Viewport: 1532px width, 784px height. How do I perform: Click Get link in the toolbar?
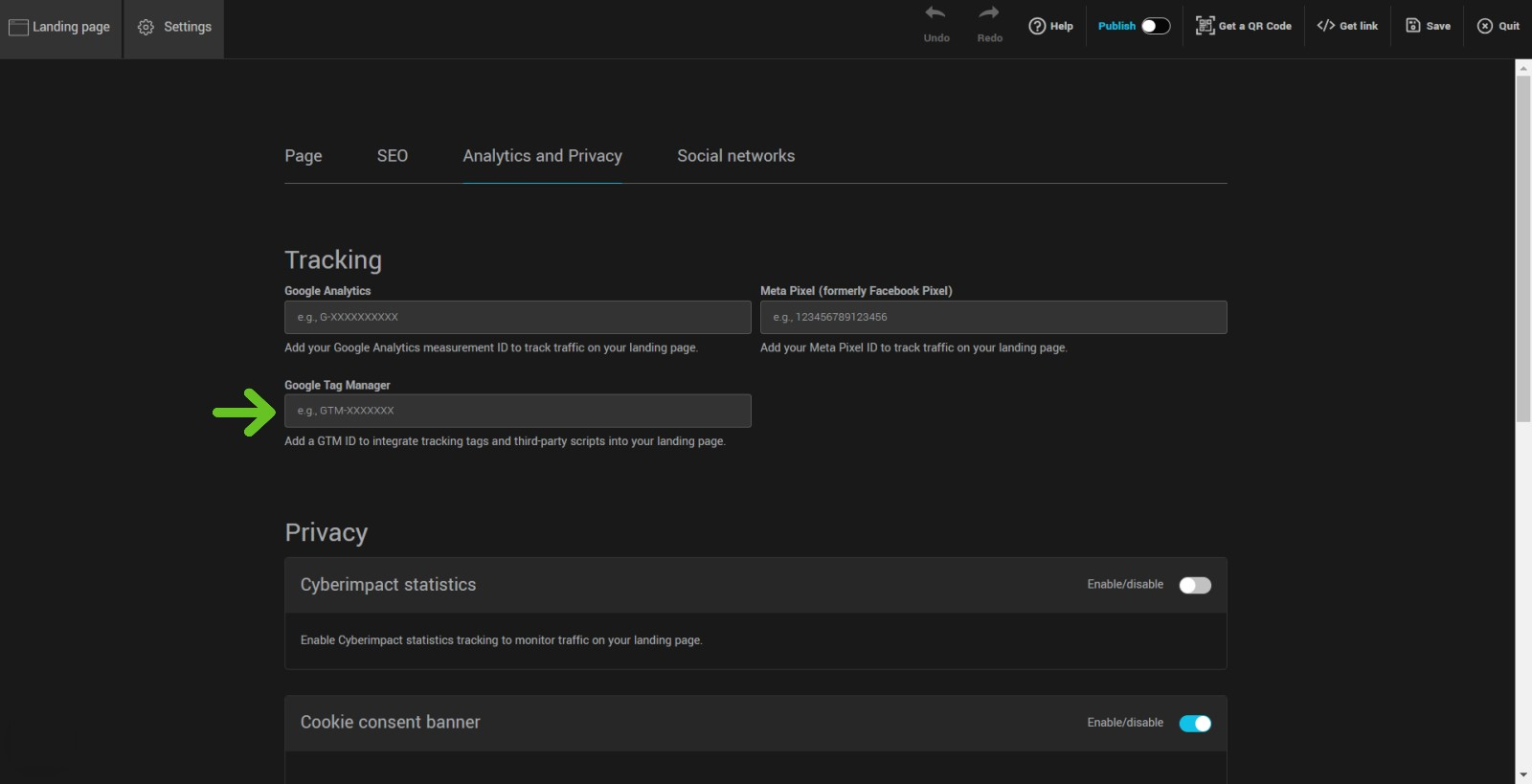point(1347,26)
